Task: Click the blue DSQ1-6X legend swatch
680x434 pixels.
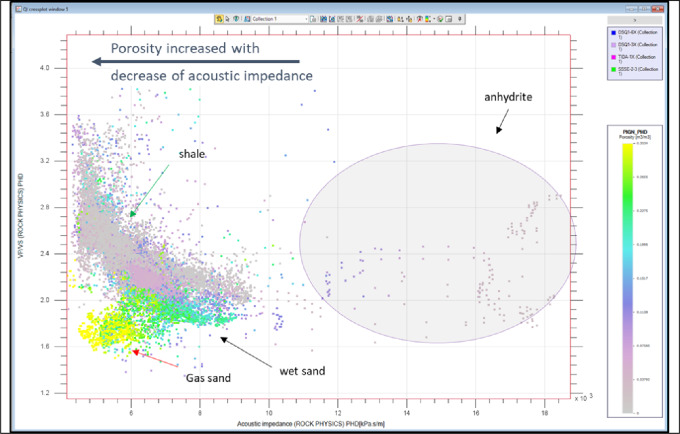Action: [613, 33]
